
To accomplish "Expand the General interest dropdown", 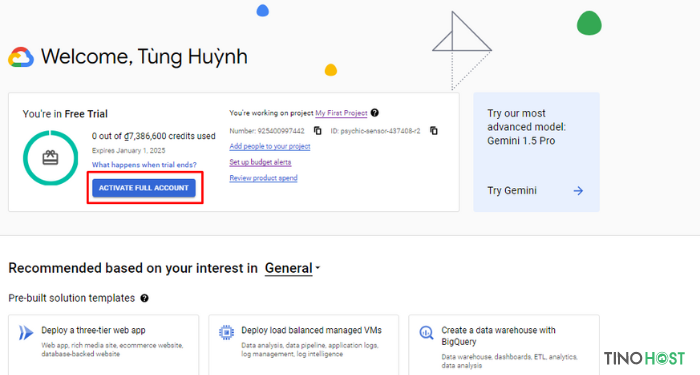I will 292,268.
